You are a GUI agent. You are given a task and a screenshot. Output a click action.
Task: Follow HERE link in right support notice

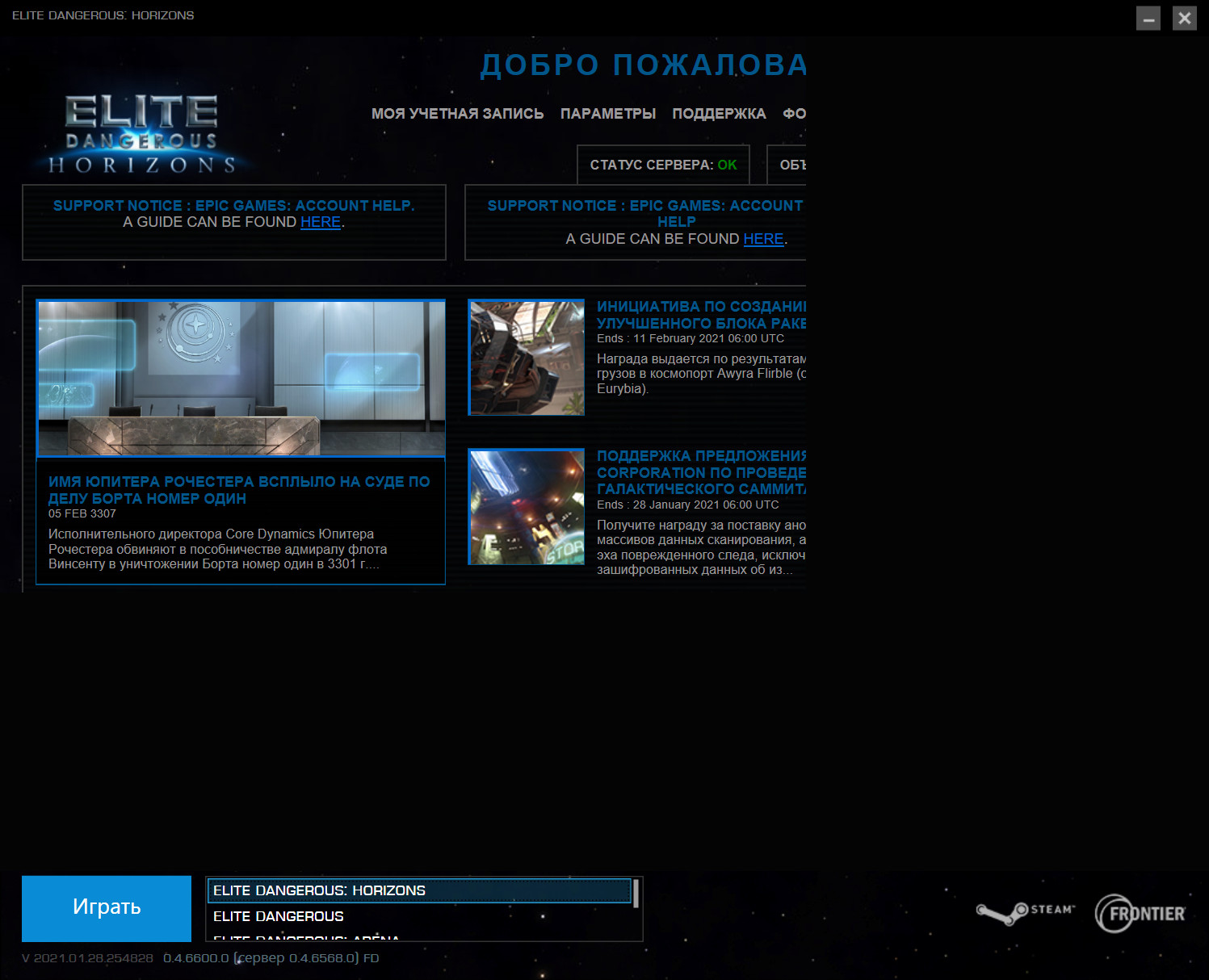click(x=763, y=239)
